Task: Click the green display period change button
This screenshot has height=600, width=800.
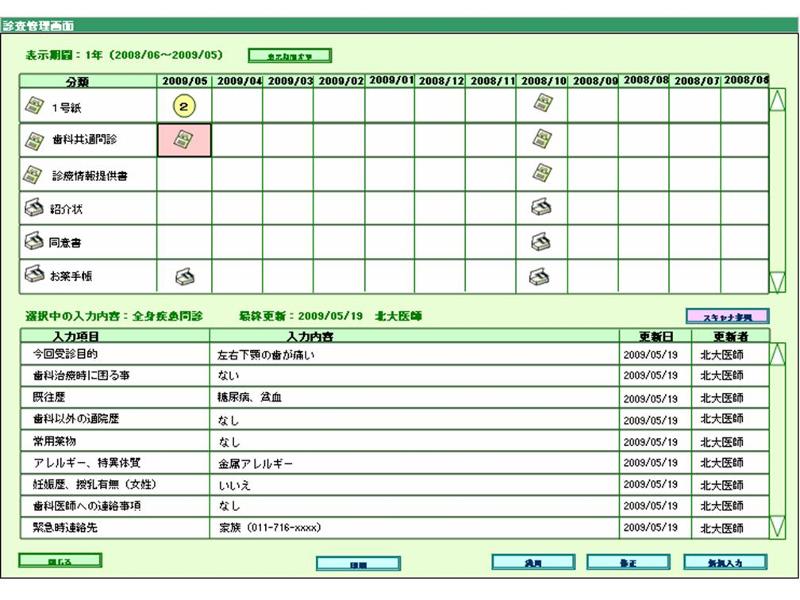Action: [289, 56]
